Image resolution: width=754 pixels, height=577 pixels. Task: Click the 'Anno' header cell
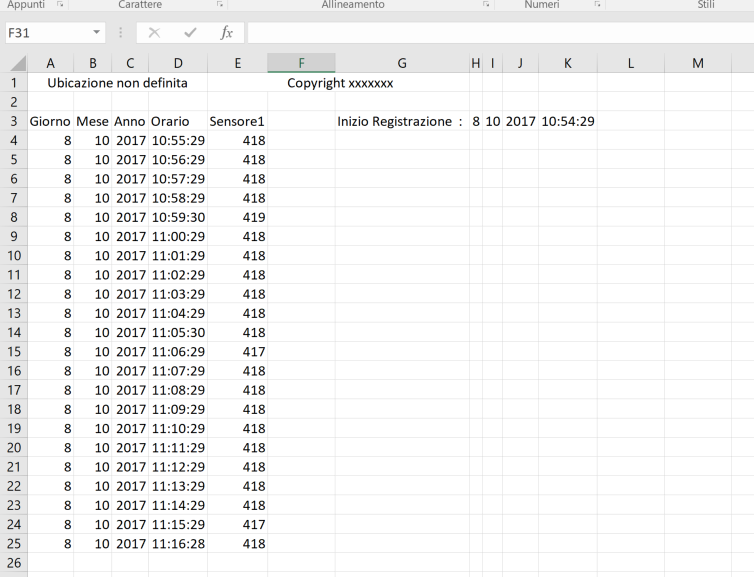[130, 121]
